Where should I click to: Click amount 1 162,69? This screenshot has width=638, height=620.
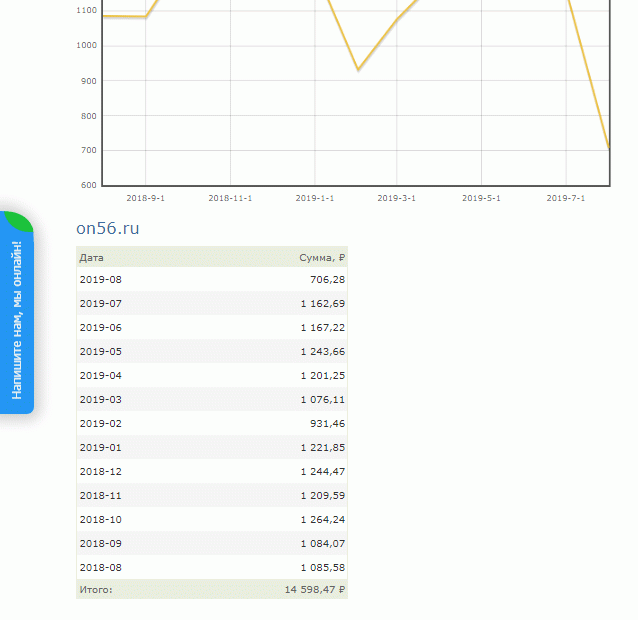pos(323,303)
